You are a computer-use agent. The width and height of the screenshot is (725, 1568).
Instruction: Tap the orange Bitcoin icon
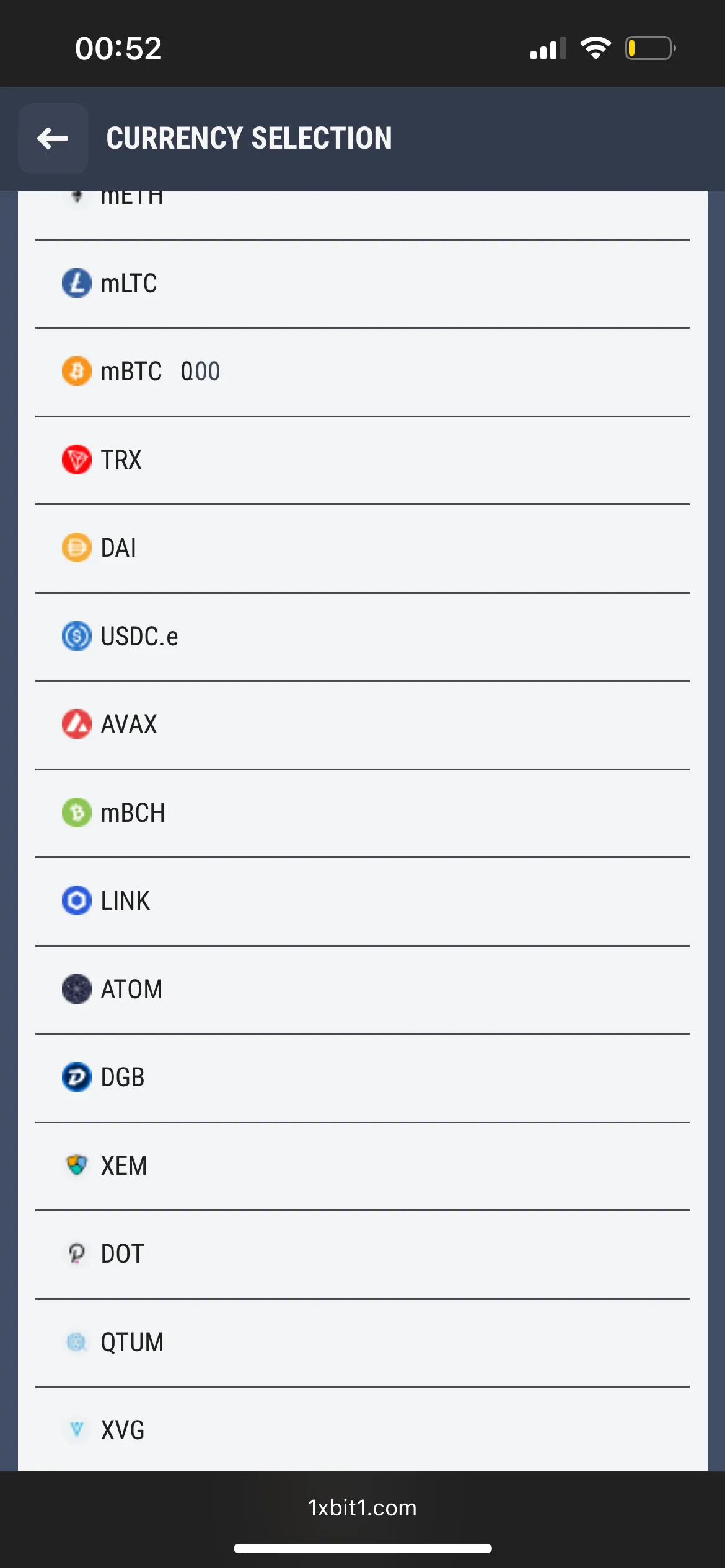[77, 372]
